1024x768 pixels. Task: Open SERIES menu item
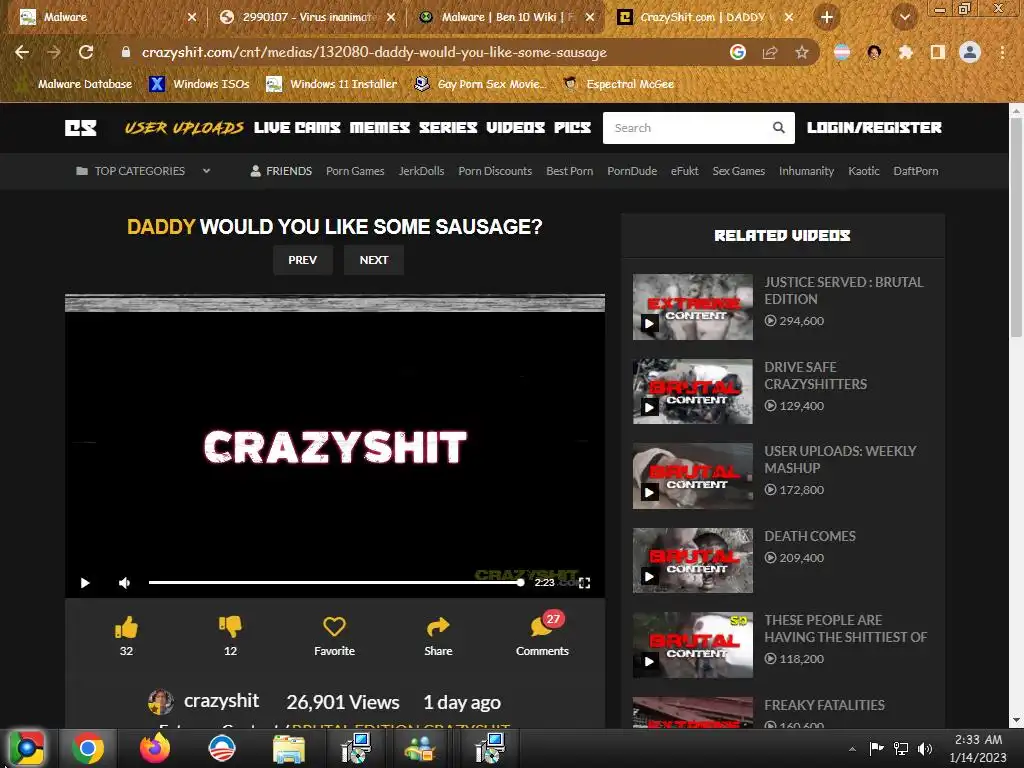[448, 127]
